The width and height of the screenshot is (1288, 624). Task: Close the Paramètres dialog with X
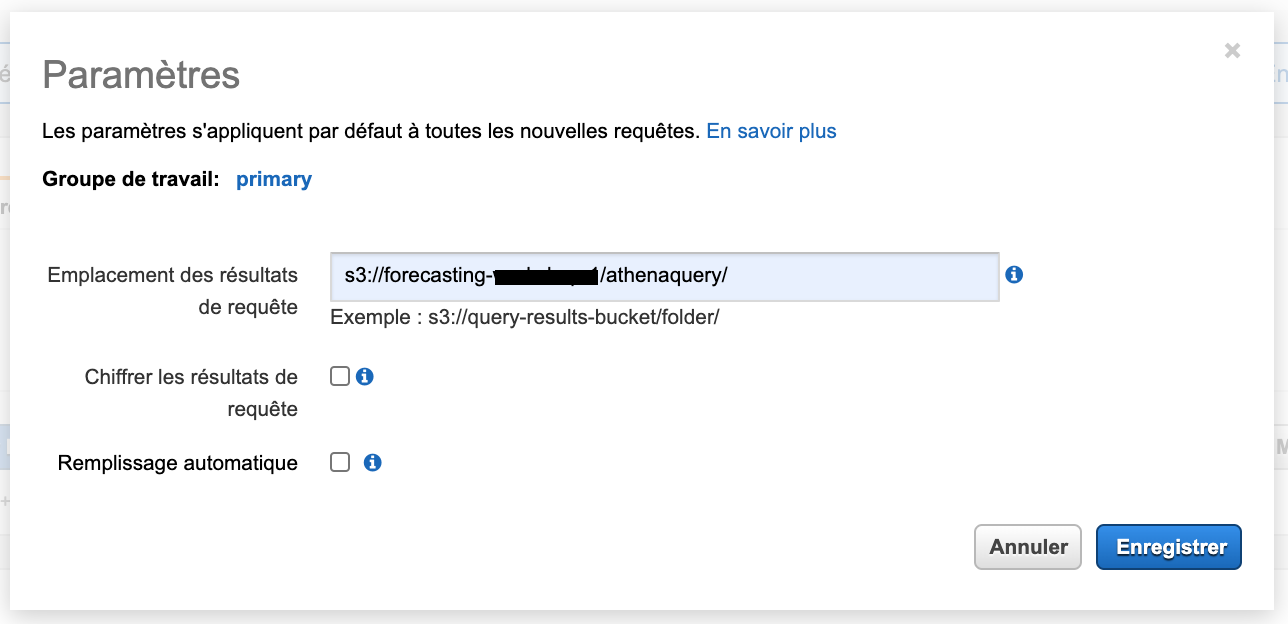click(1232, 51)
